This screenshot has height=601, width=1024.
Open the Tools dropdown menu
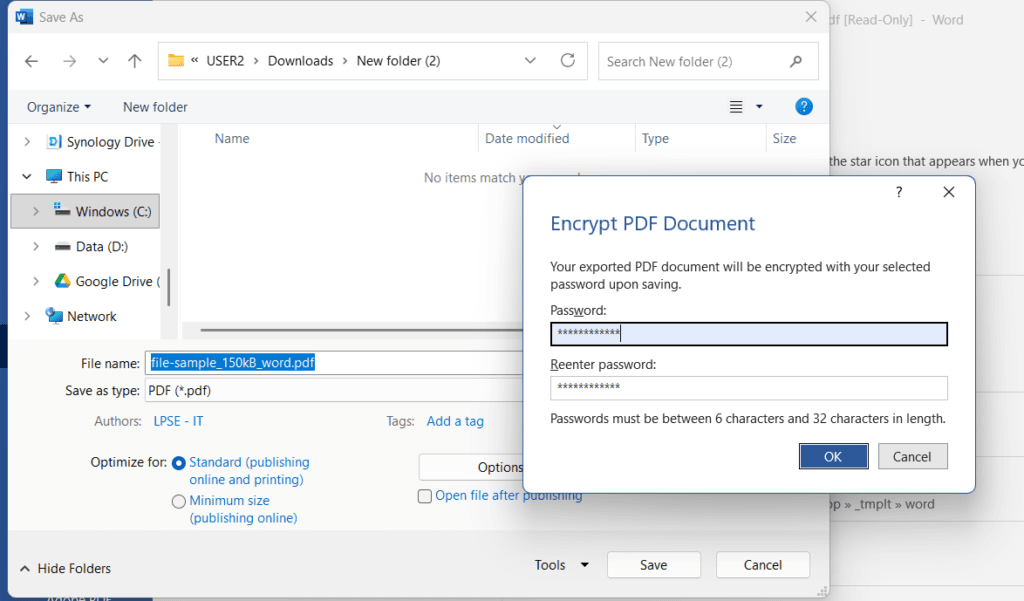click(561, 565)
